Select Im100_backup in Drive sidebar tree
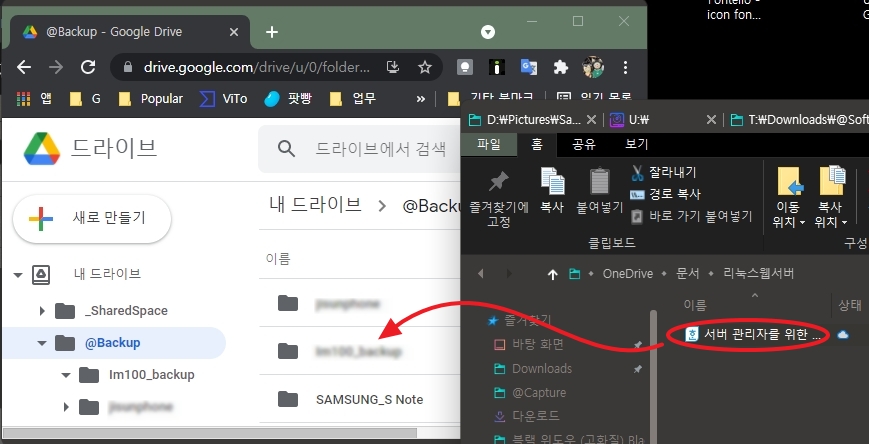 click(152, 375)
